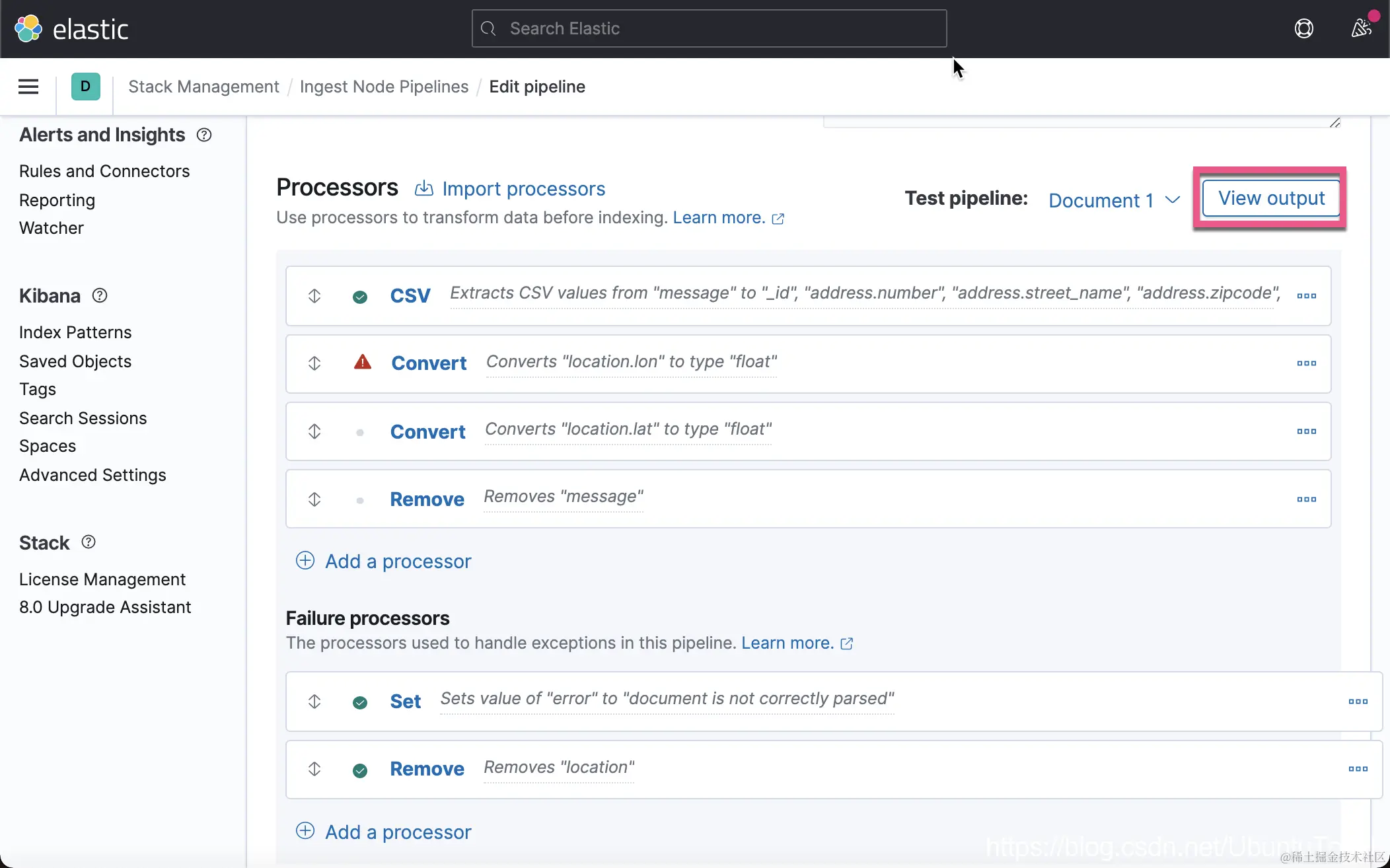Screen dimensions: 1390x868
Task: Click the Search Elastic input field
Action: [x=709, y=28]
